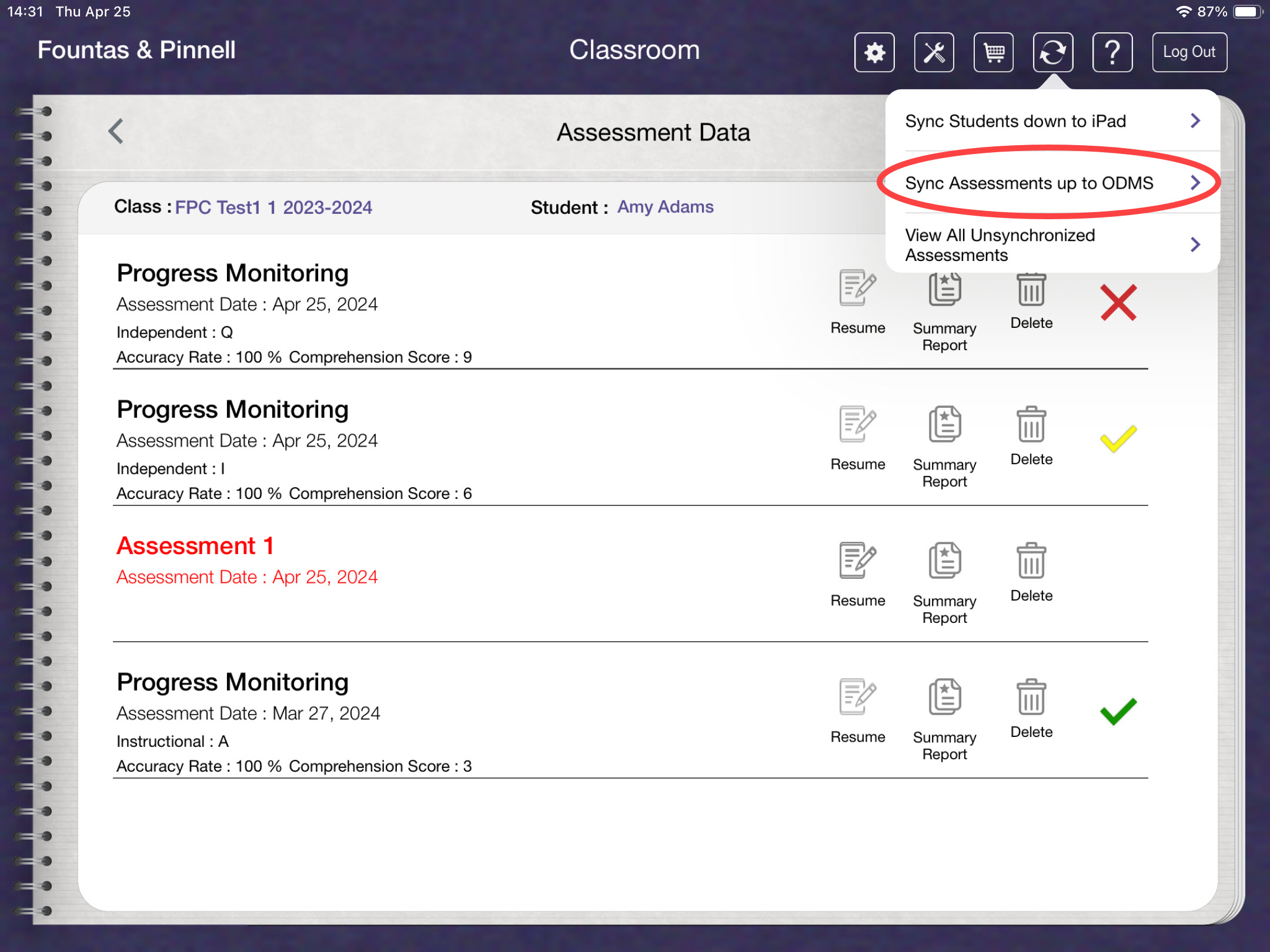
Task: Open the class FPC Test1 1 2023-2024
Action: click(x=273, y=207)
